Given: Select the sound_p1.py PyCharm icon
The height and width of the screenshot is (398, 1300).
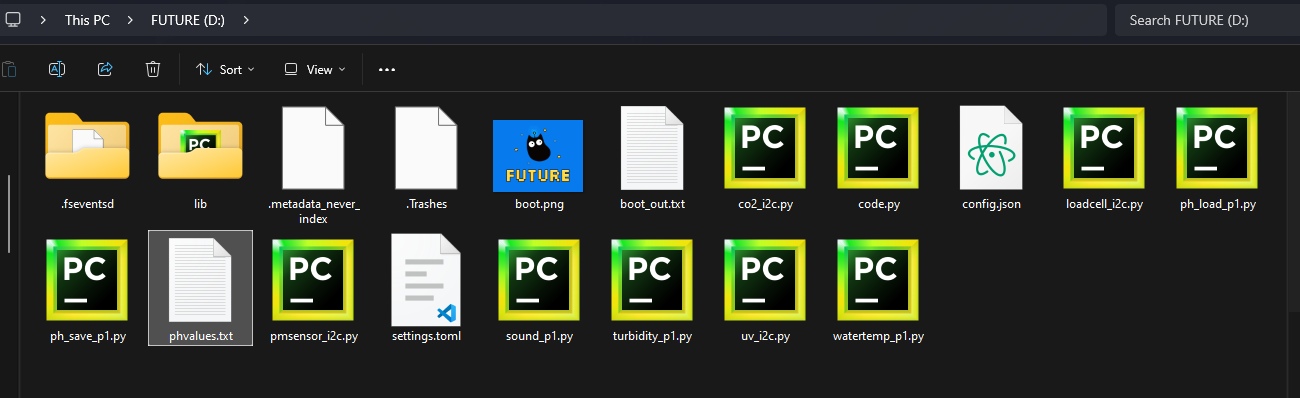Looking at the screenshot, I should click(539, 280).
